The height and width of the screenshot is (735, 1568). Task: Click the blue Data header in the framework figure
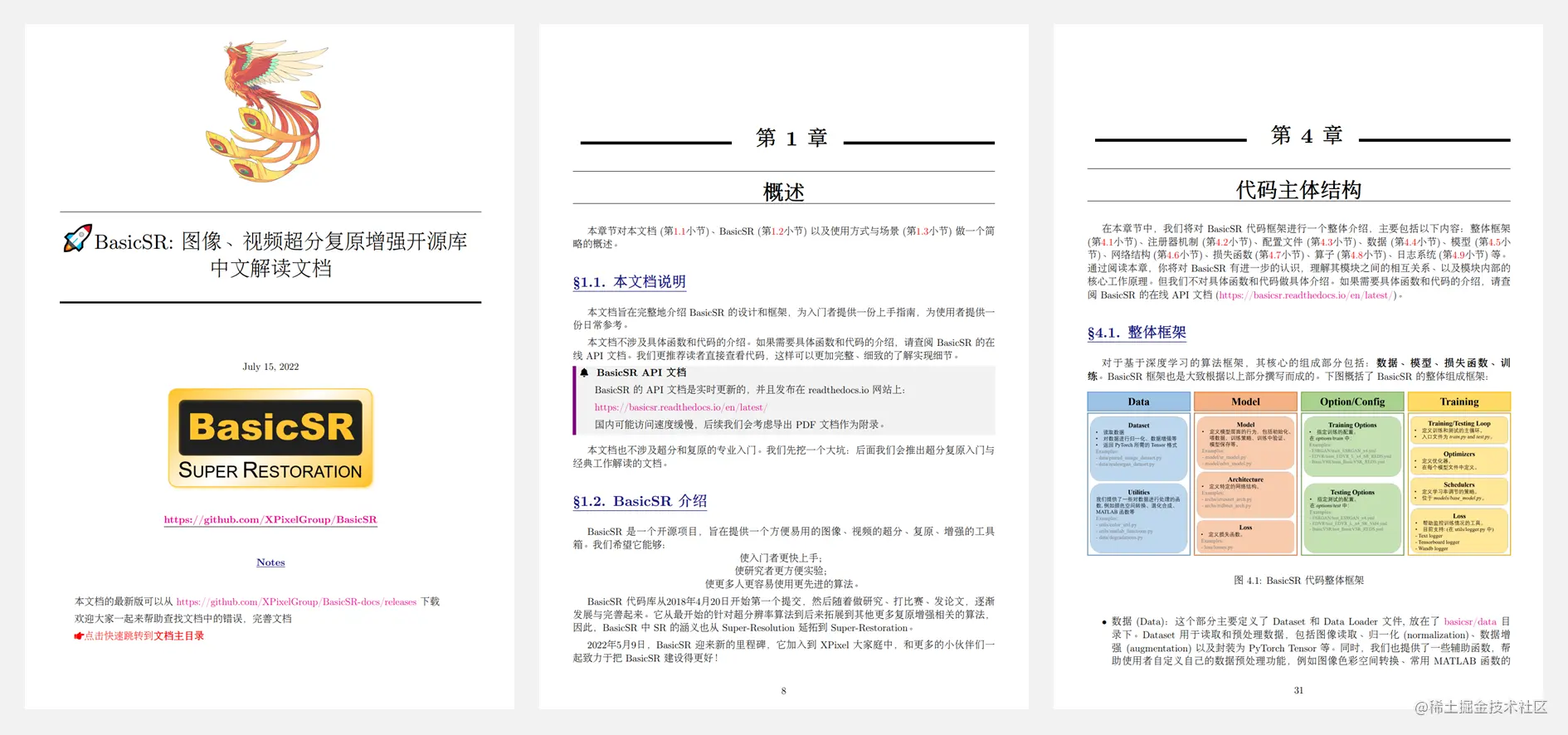[1138, 402]
